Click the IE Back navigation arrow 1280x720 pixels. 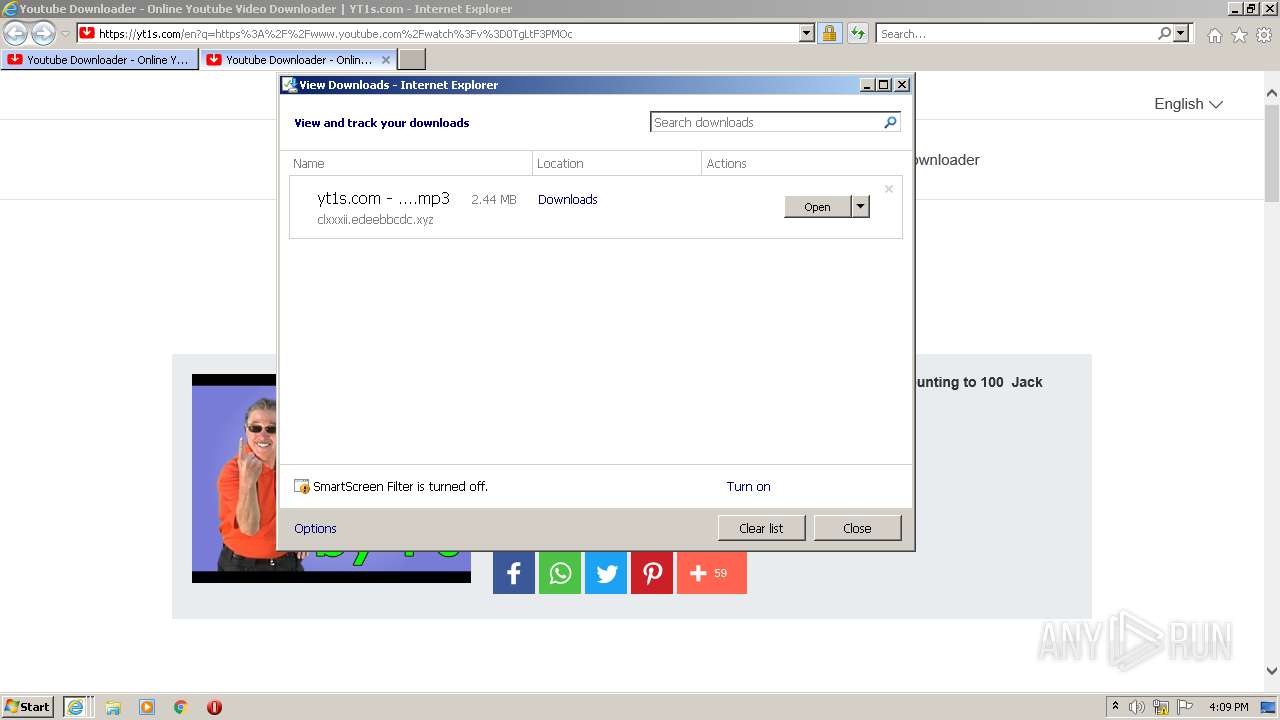(x=16, y=33)
